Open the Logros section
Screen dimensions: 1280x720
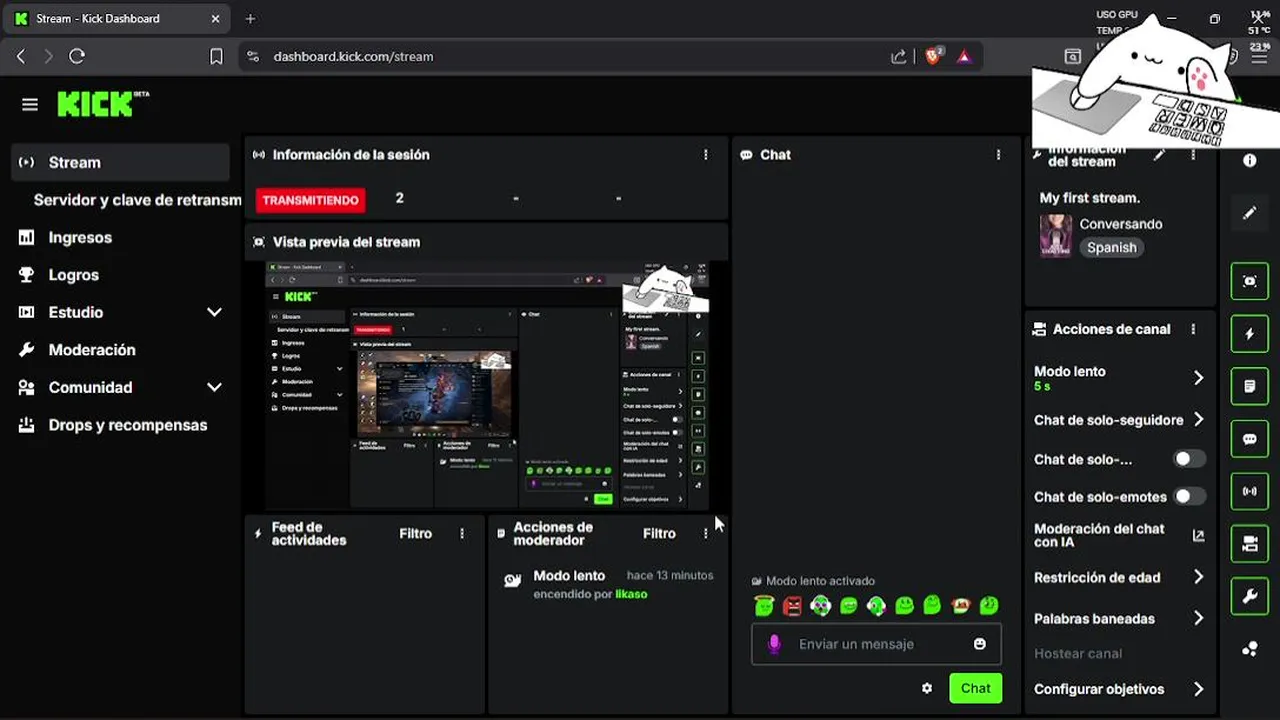coord(73,275)
